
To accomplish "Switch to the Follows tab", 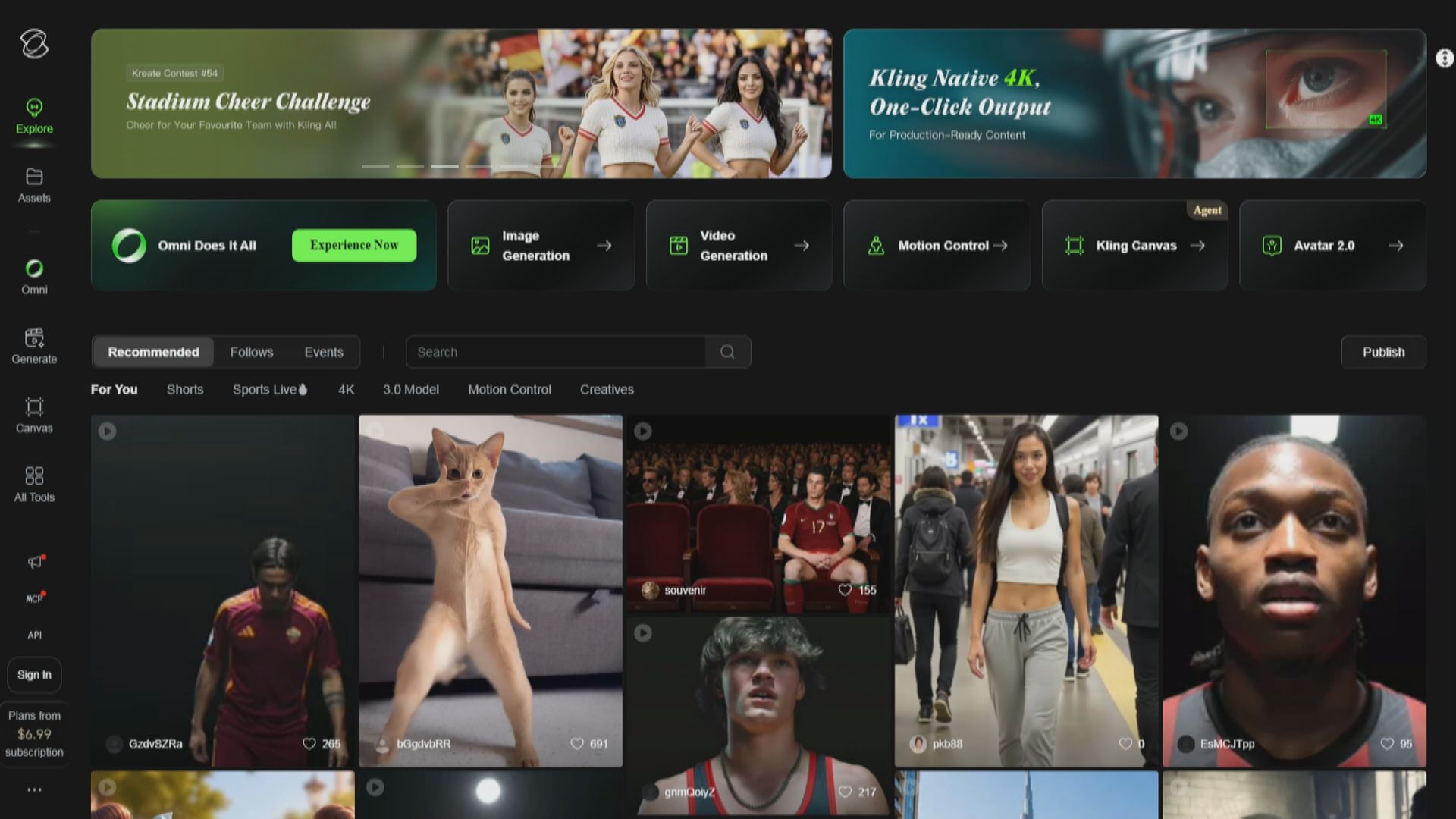I will pos(252,352).
